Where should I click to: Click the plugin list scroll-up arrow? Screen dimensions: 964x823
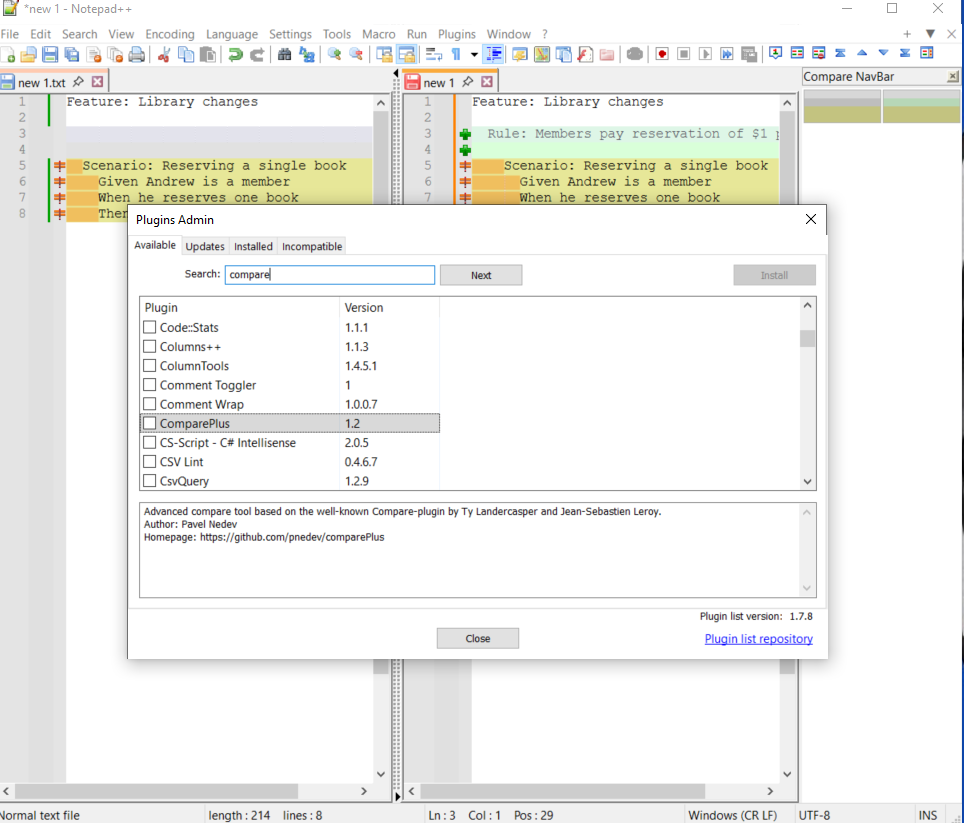(807, 305)
